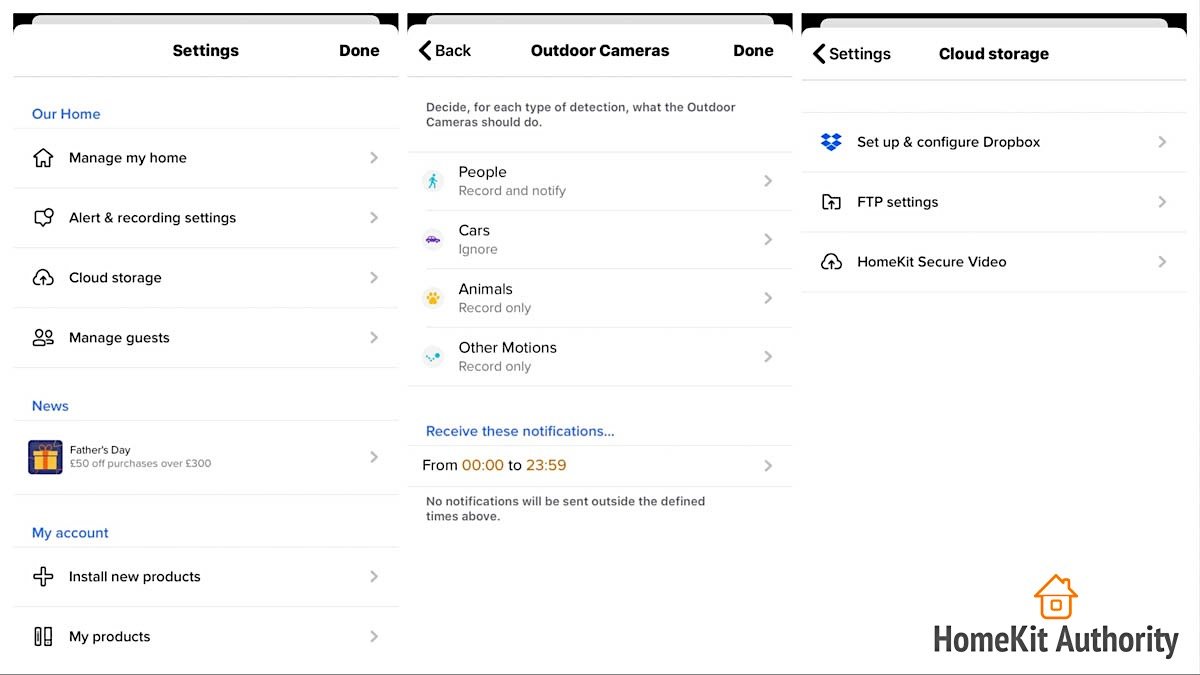Click the Cloud storage cloud icon
Image resolution: width=1200 pixels, height=675 pixels.
click(x=44, y=277)
